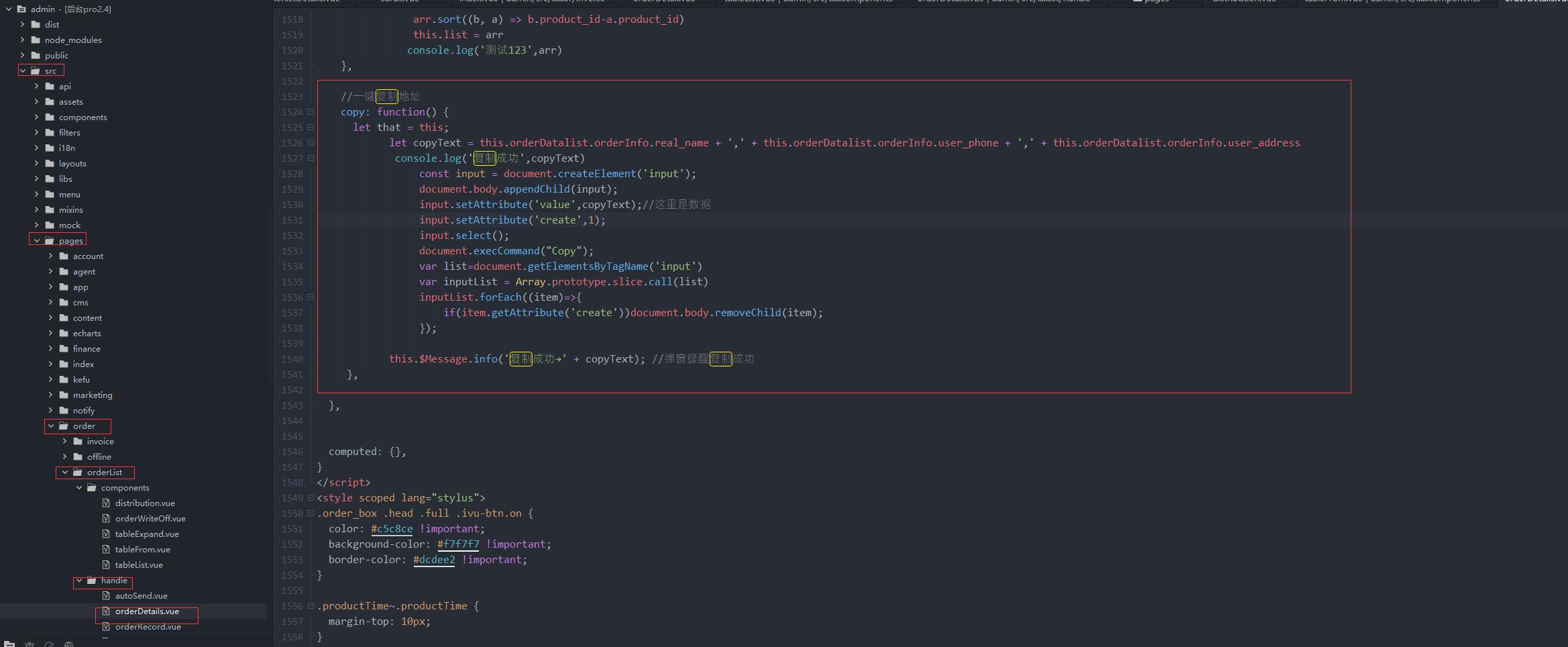Viewport: 1568px width, 647px height.
Task: Click the #f7f7f7 color value
Action: (458, 544)
